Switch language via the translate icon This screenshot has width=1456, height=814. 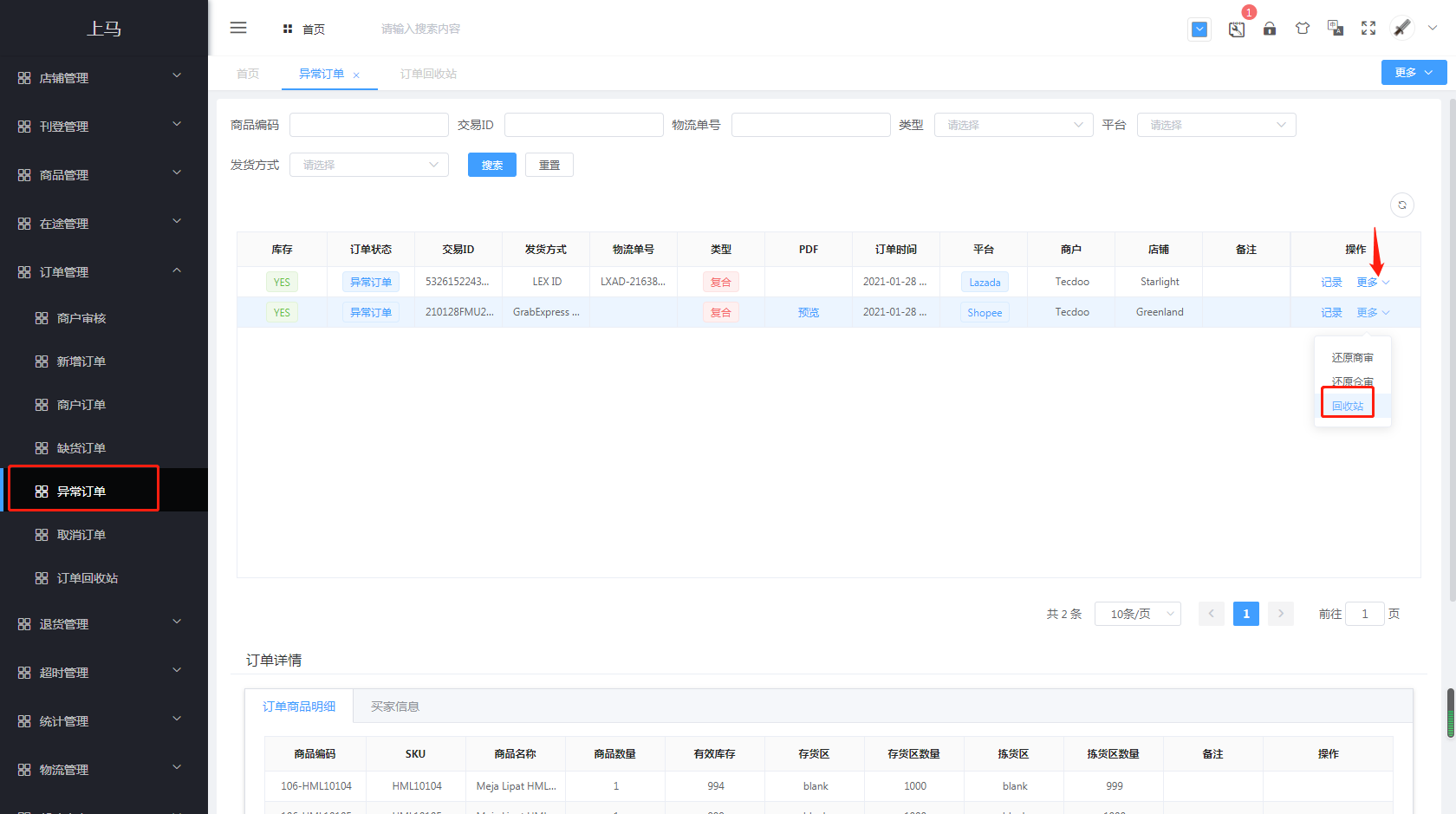(1336, 29)
